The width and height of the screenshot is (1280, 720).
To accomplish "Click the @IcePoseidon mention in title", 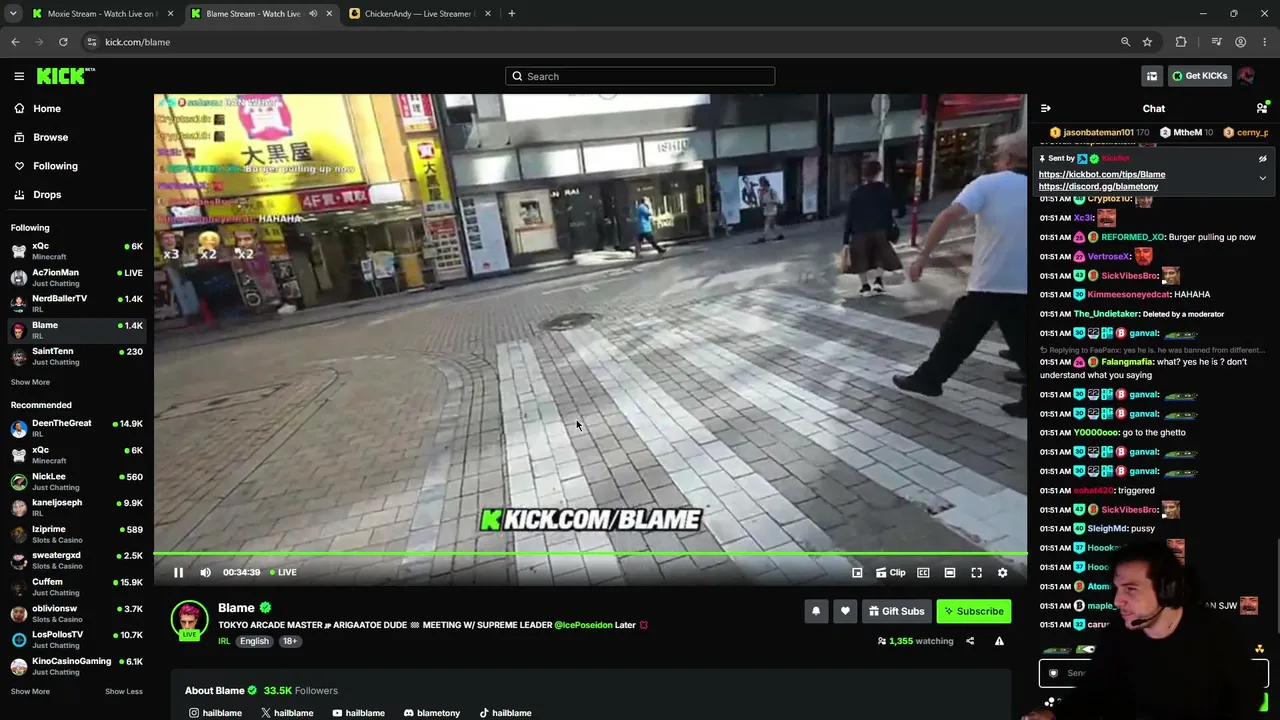I will pyautogui.click(x=583, y=625).
